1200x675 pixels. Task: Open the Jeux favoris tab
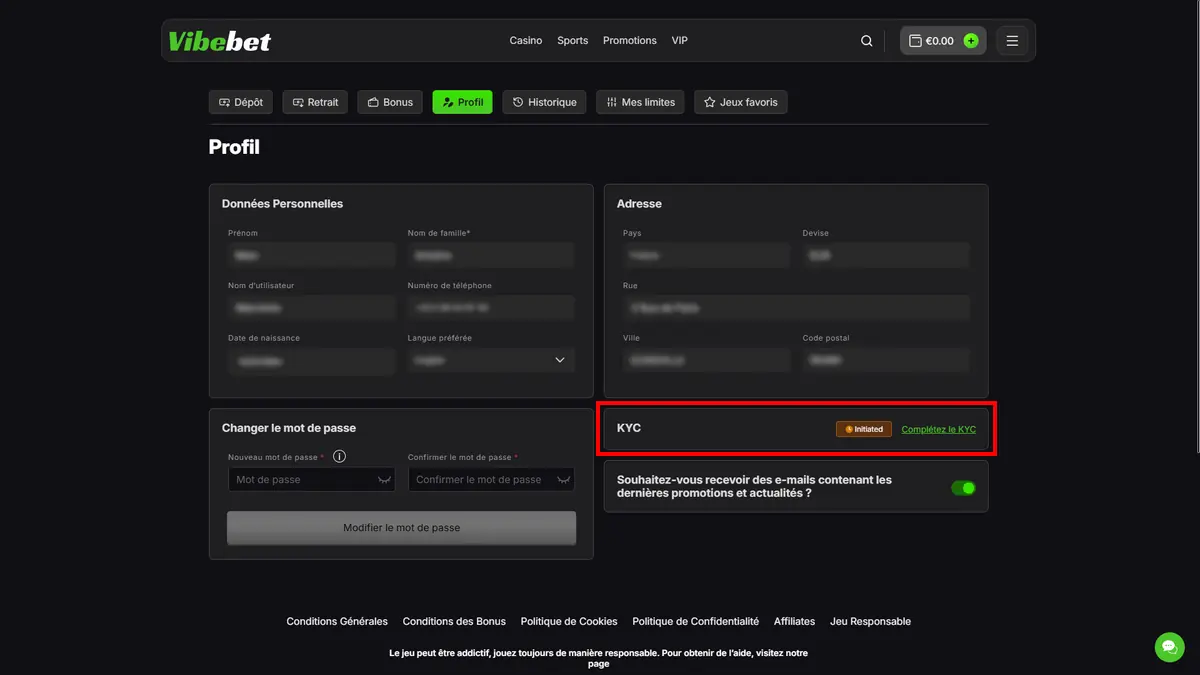tap(740, 102)
